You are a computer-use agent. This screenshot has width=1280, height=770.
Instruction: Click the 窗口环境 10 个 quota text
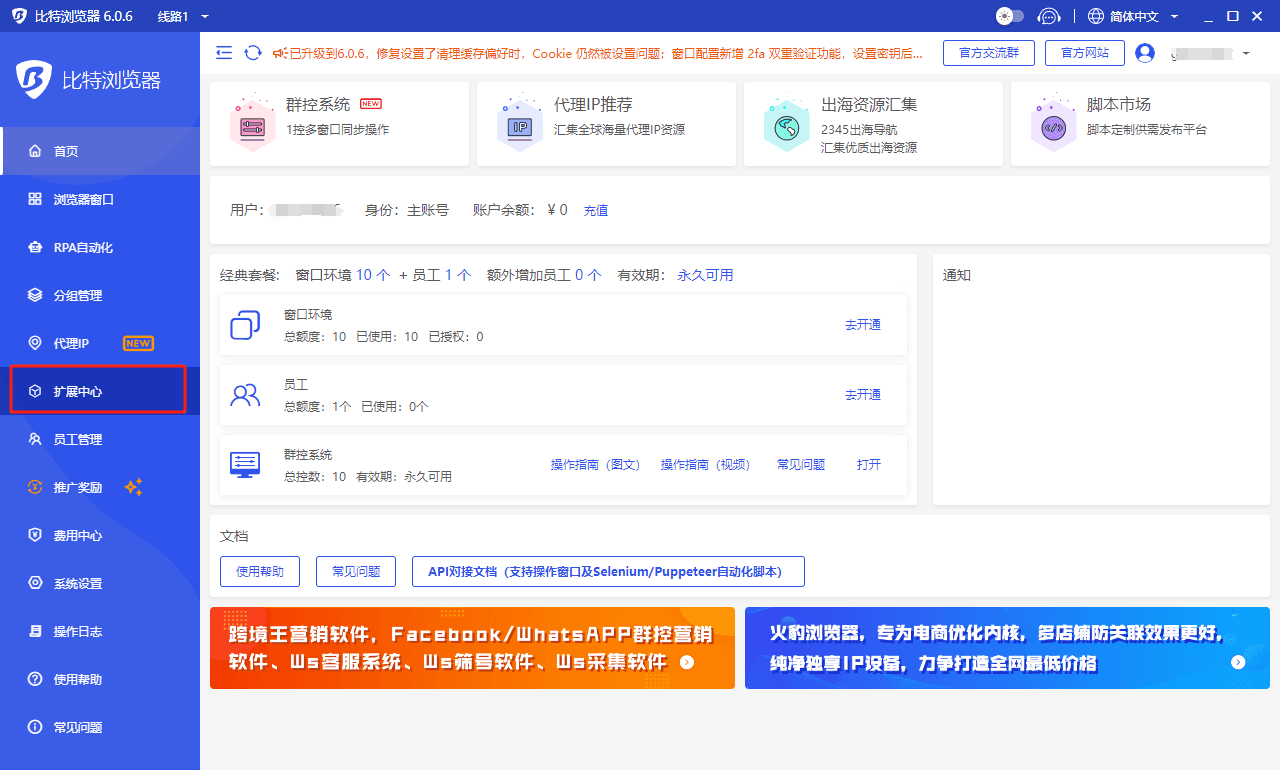point(343,274)
